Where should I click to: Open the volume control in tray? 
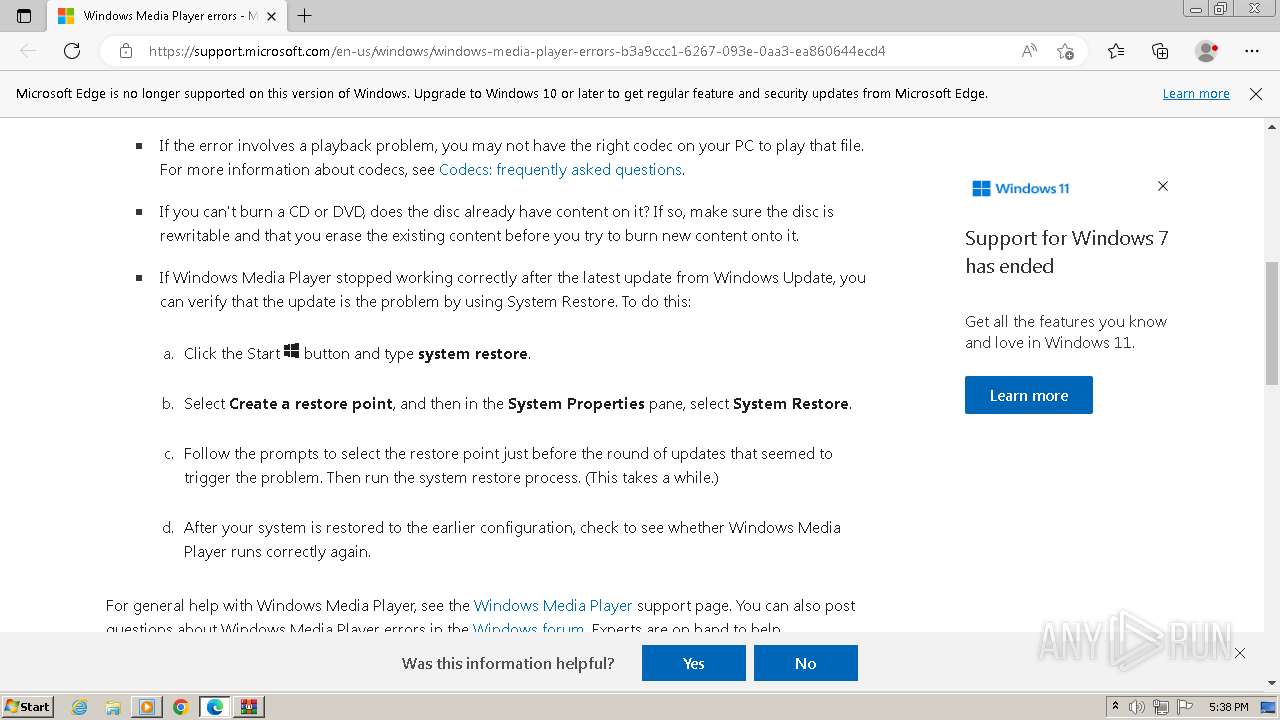pos(1137,707)
